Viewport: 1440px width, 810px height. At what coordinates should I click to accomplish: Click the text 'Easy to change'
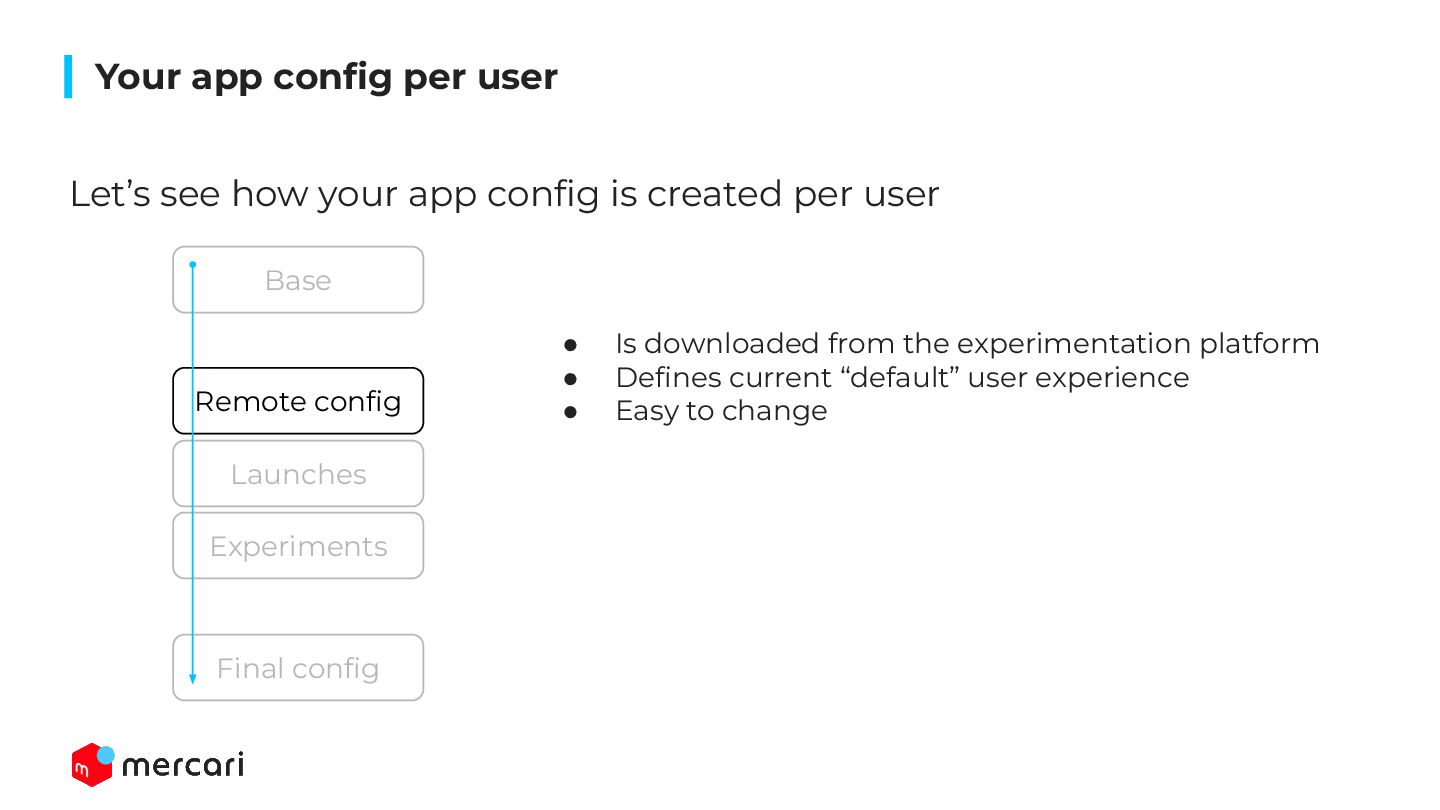(x=721, y=411)
